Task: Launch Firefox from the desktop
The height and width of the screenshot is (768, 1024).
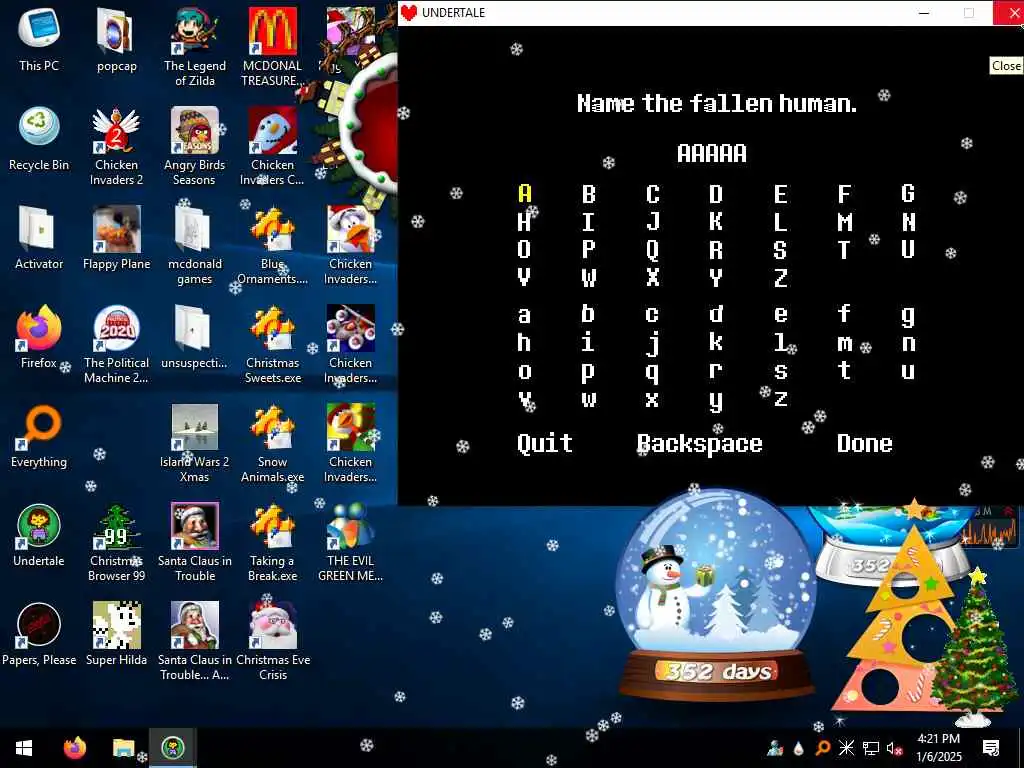Action: click(x=39, y=338)
